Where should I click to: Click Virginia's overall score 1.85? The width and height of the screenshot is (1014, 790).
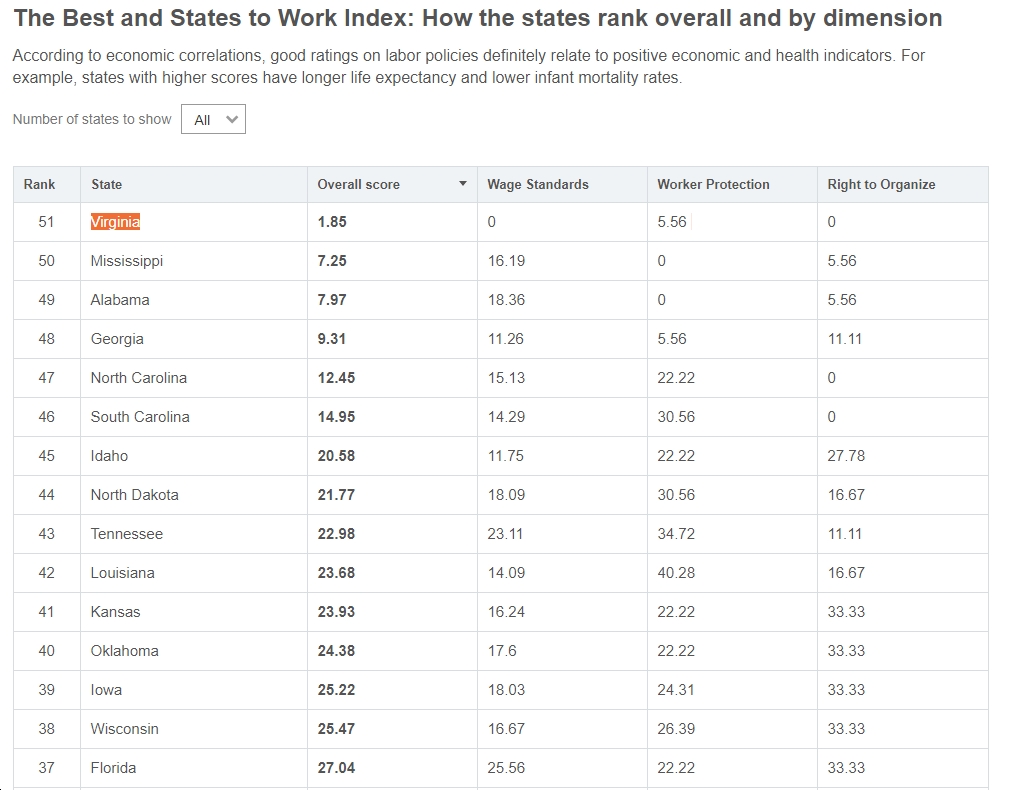click(332, 222)
